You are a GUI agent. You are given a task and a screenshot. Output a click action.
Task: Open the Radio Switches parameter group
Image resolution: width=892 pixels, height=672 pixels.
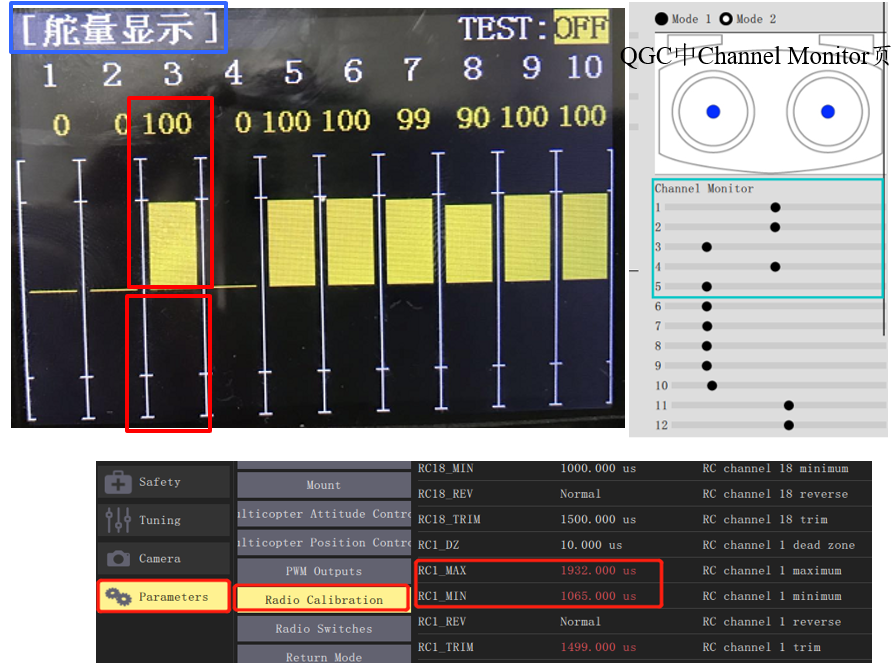(x=323, y=629)
